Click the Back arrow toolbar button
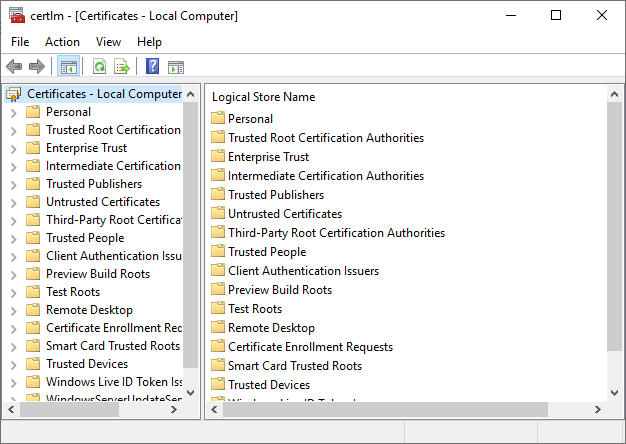The image size is (626, 444). pos(14,67)
